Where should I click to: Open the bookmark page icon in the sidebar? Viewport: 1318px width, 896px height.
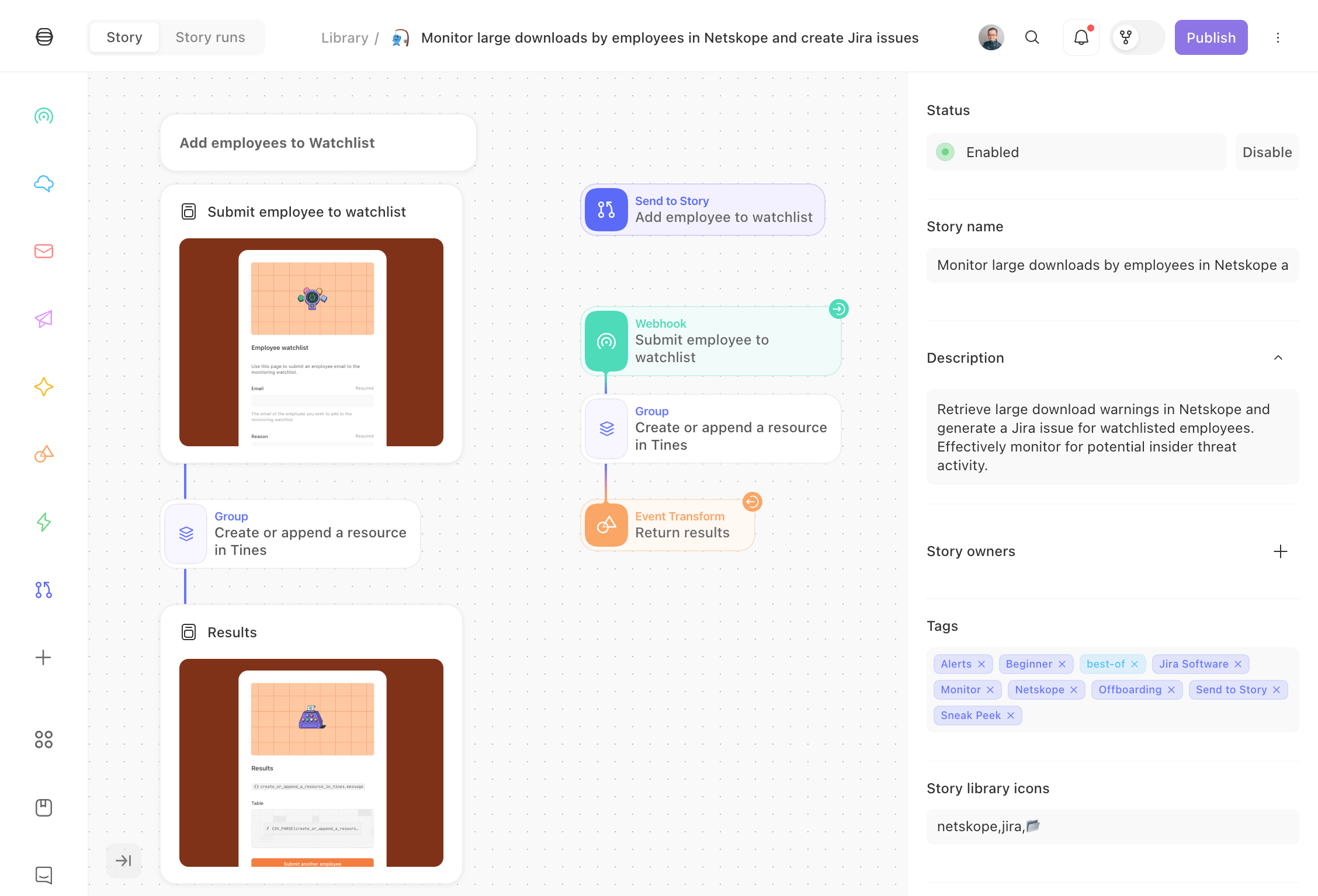[44, 807]
